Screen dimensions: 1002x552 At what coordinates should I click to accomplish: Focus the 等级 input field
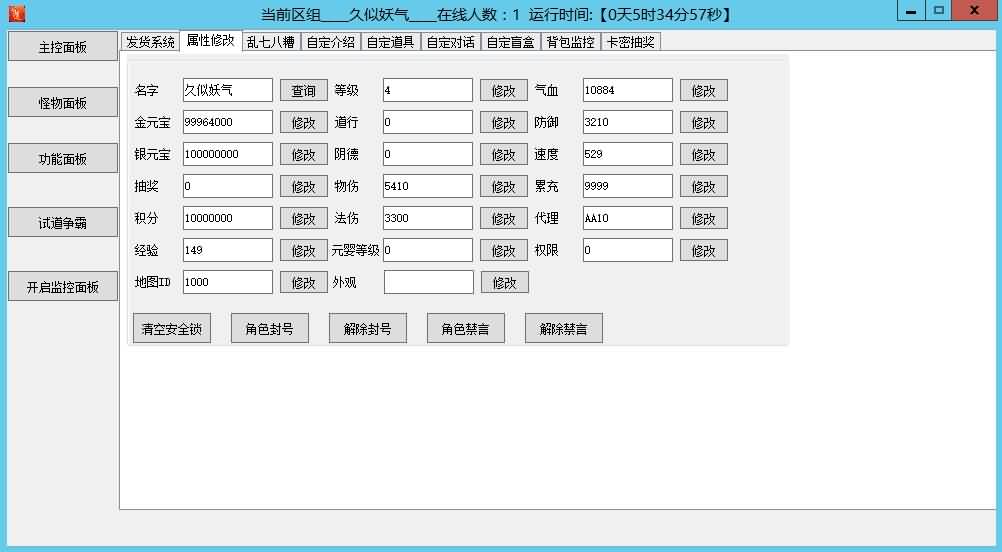pos(428,90)
